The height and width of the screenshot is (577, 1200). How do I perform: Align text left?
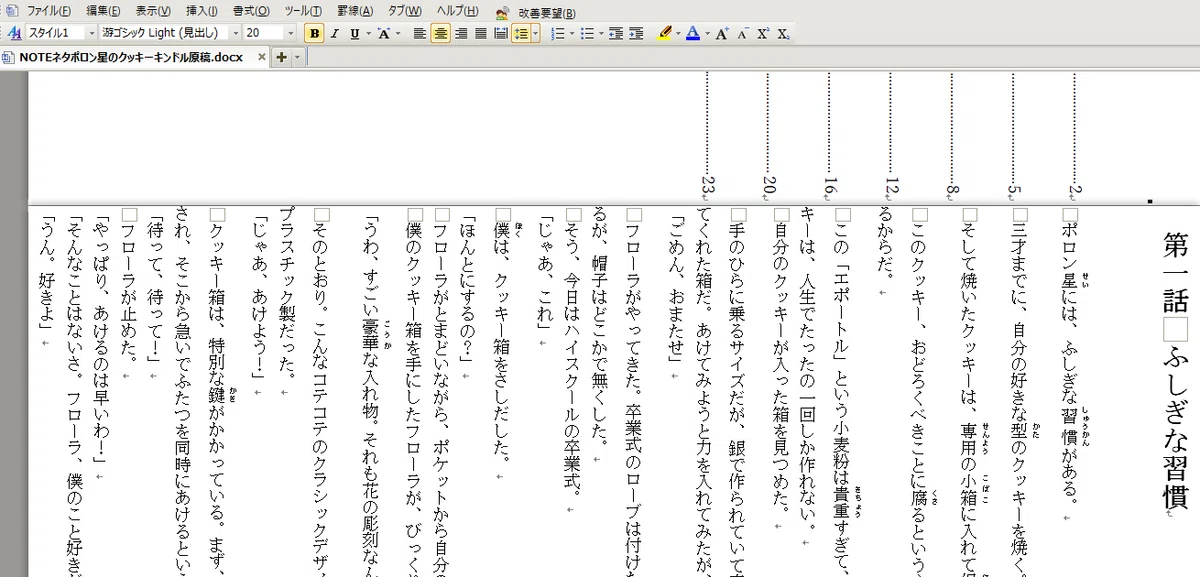pos(421,33)
